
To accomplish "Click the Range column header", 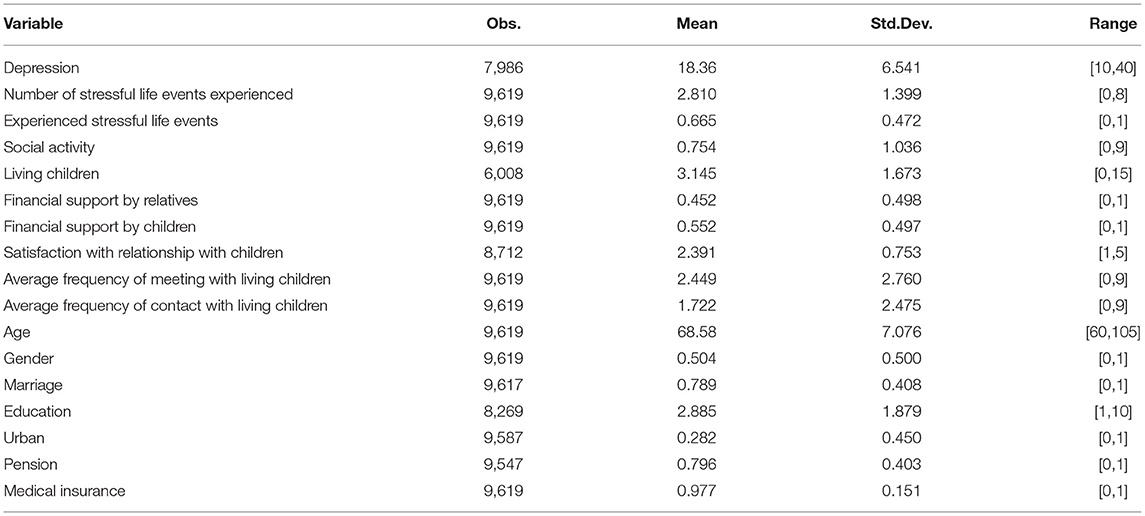I will (1116, 24).
